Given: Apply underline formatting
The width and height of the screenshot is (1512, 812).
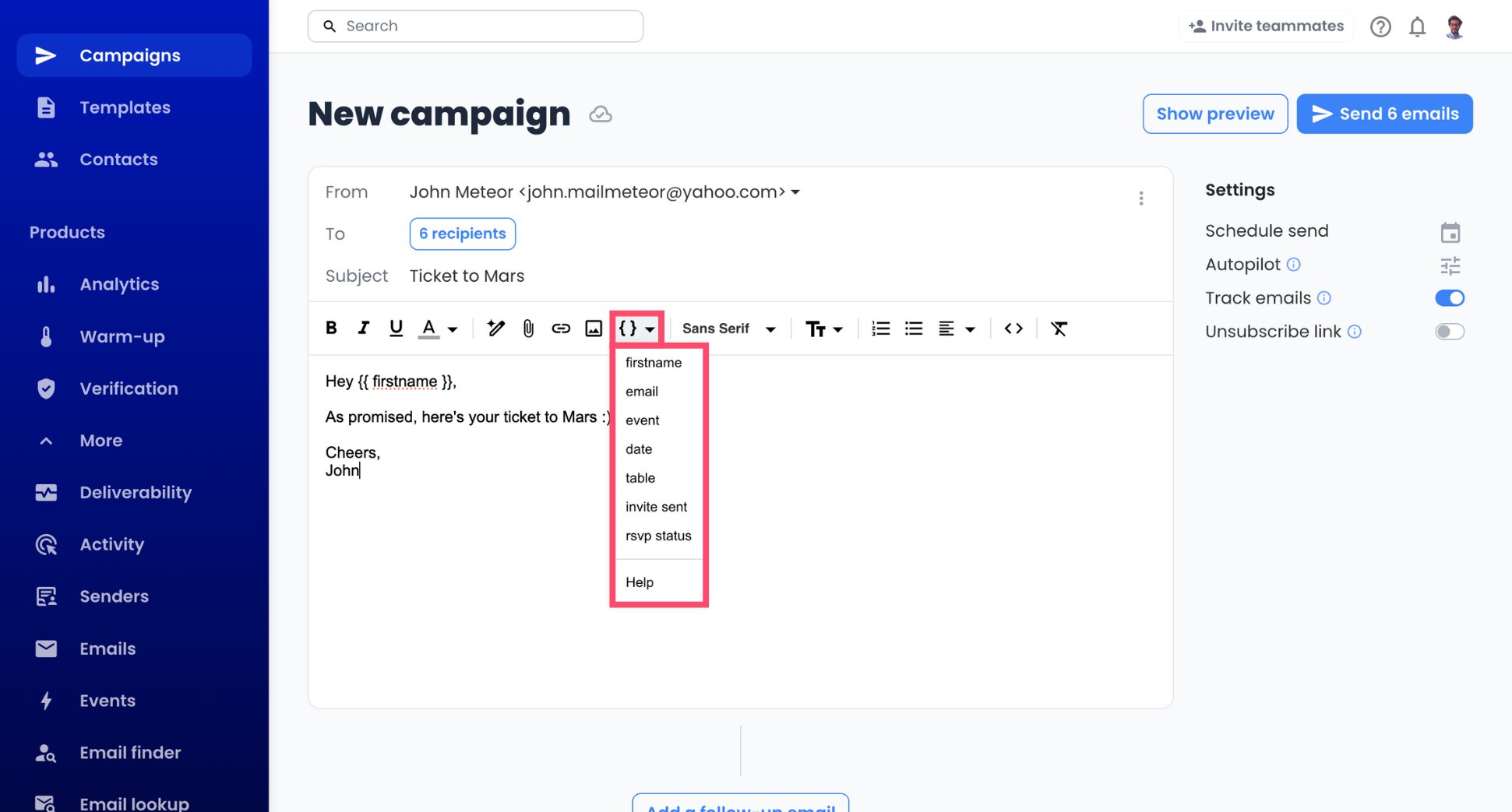Looking at the screenshot, I should pyautogui.click(x=396, y=328).
